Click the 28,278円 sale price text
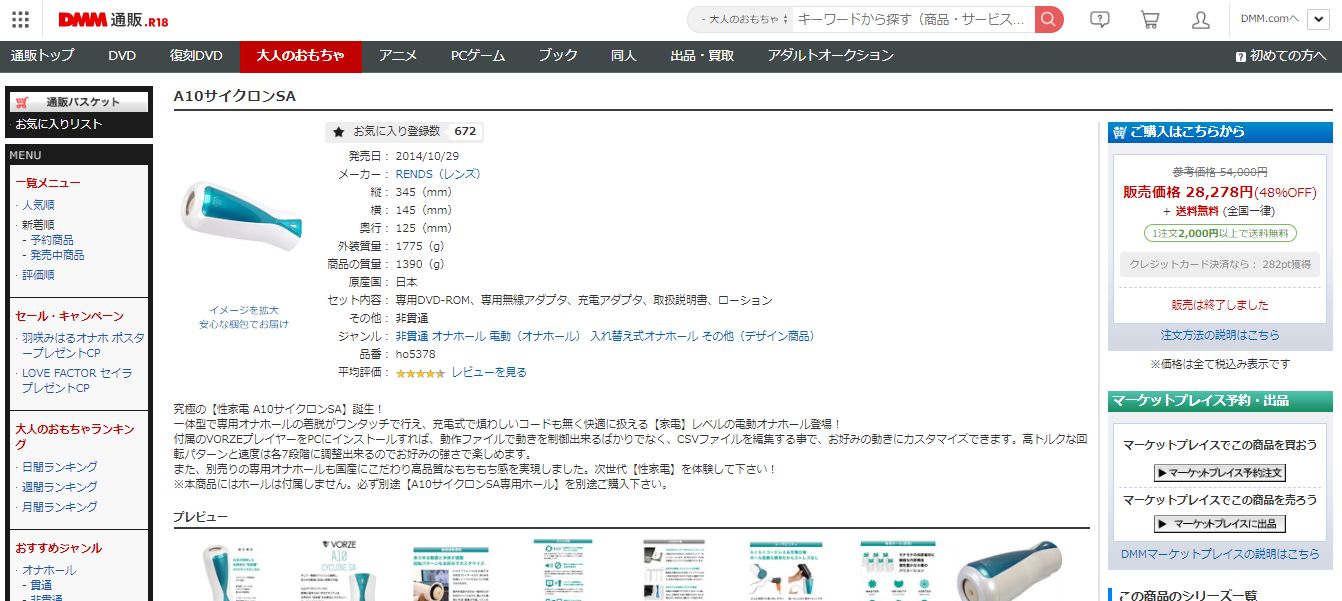 pos(1219,192)
